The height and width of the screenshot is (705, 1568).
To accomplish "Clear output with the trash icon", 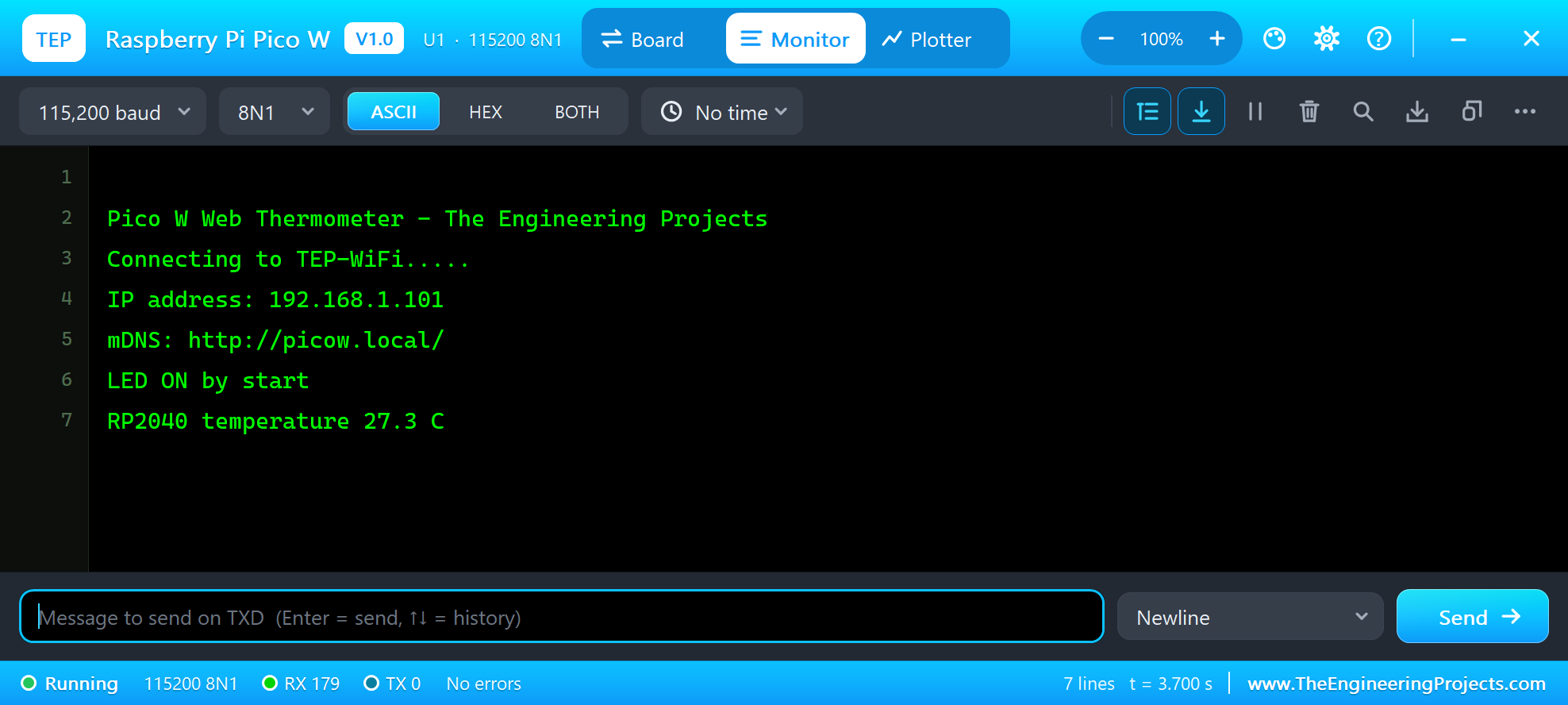I will point(1309,111).
